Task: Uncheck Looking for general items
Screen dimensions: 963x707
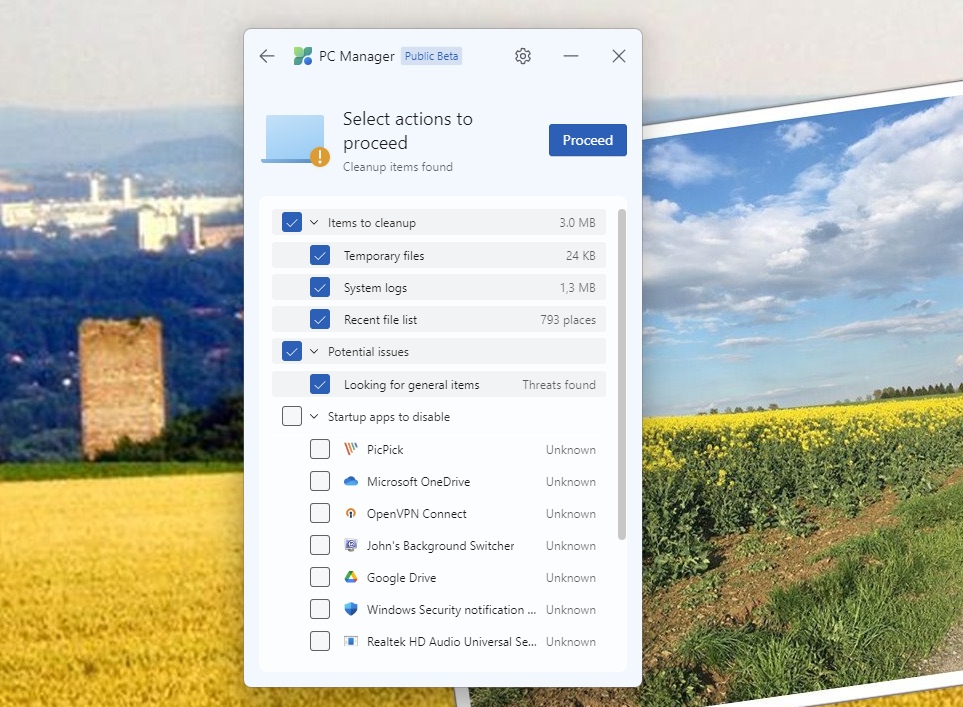Action: (x=320, y=384)
